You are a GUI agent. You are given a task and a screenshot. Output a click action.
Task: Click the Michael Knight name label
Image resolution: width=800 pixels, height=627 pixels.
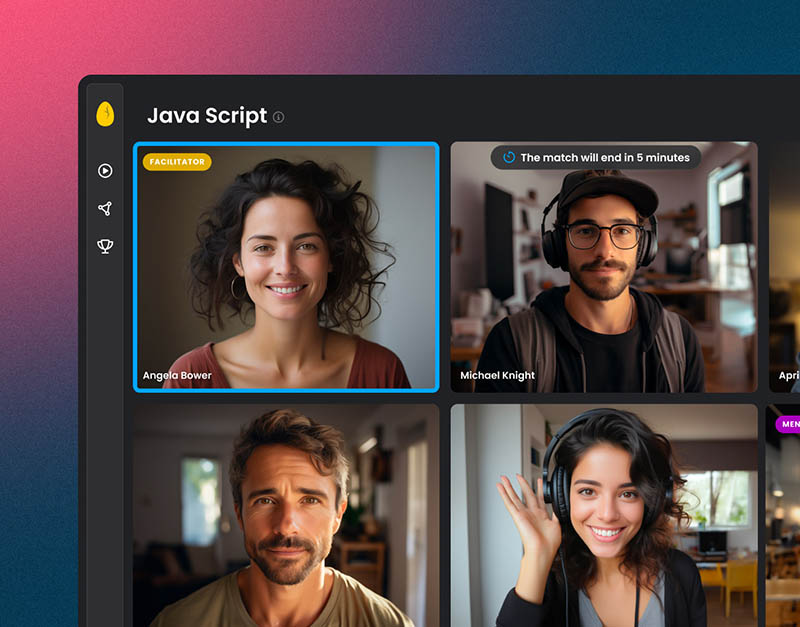(x=497, y=375)
